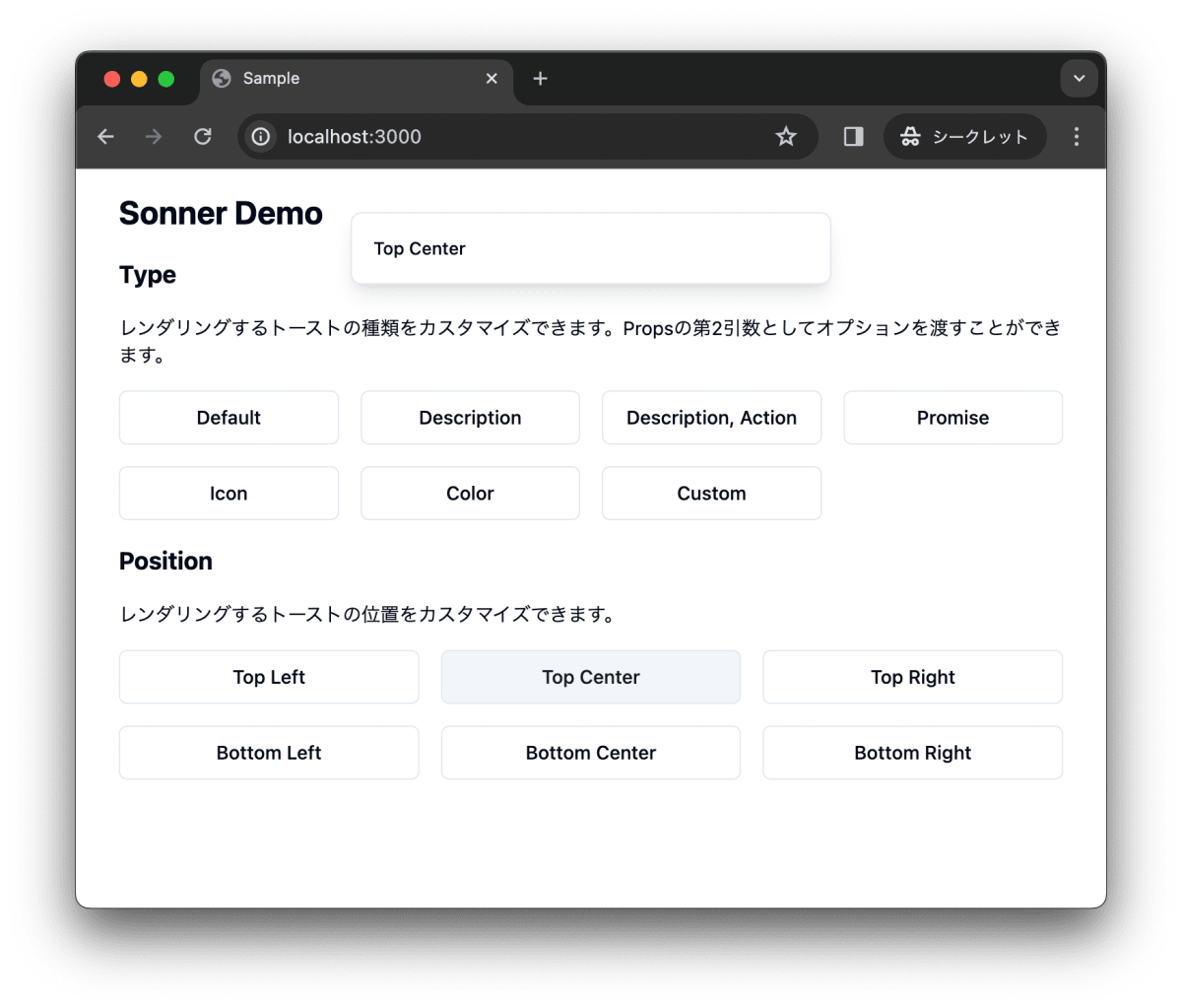
Task: Open a new tab with plus icon
Action: click(540, 79)
